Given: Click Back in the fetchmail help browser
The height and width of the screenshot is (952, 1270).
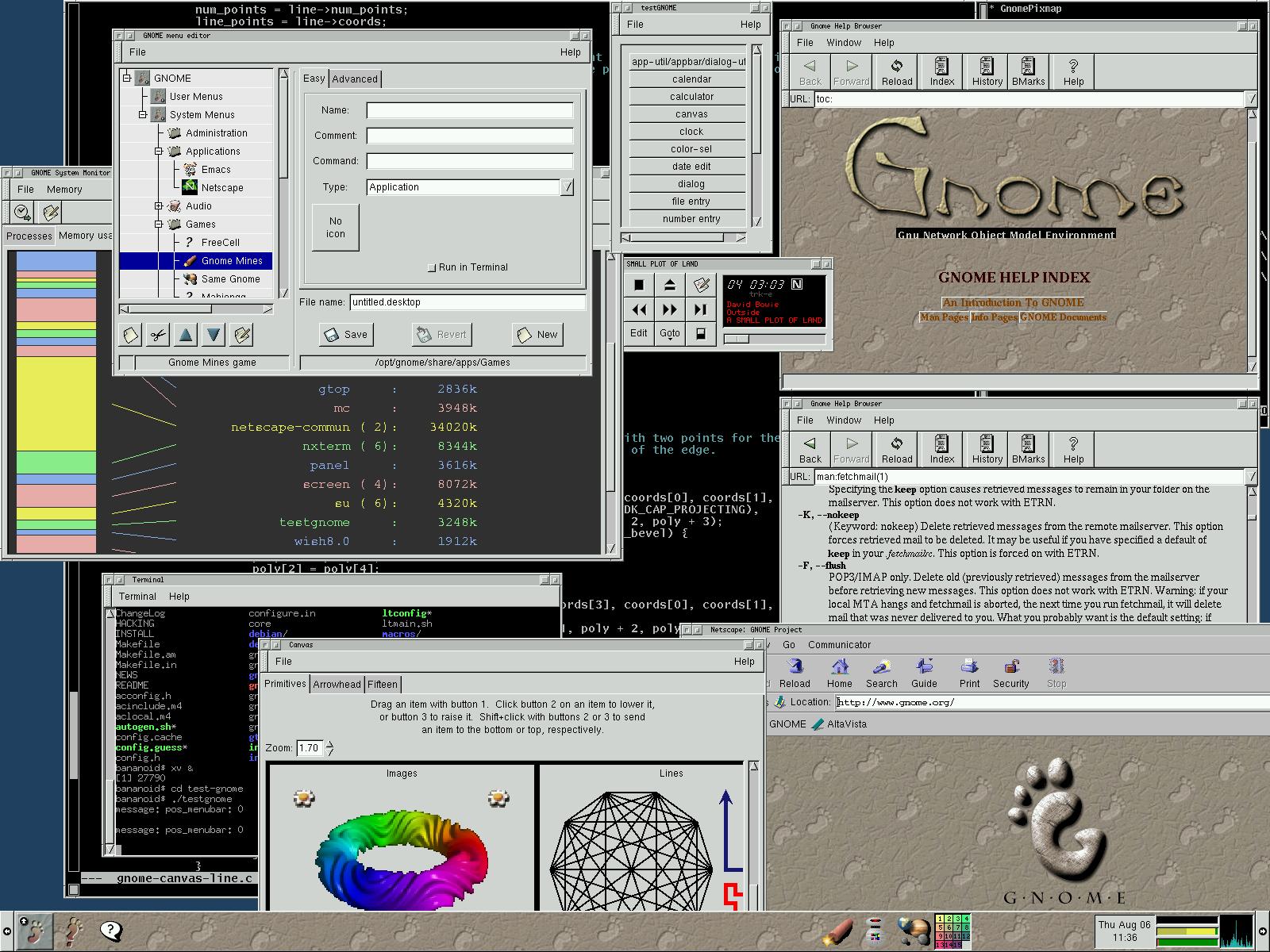Looking at the screenshot, I should coord(810,449).
